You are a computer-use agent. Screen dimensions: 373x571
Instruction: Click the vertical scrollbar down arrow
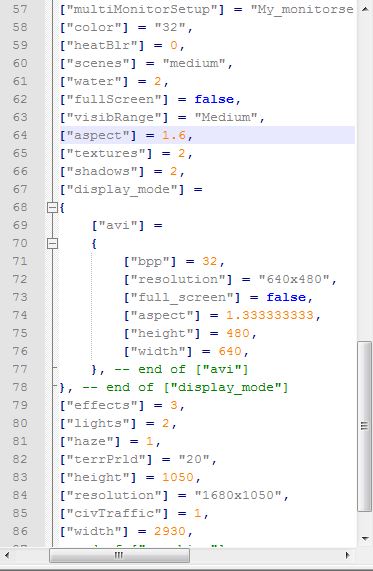pyautogui.click(x=365, y=539)
